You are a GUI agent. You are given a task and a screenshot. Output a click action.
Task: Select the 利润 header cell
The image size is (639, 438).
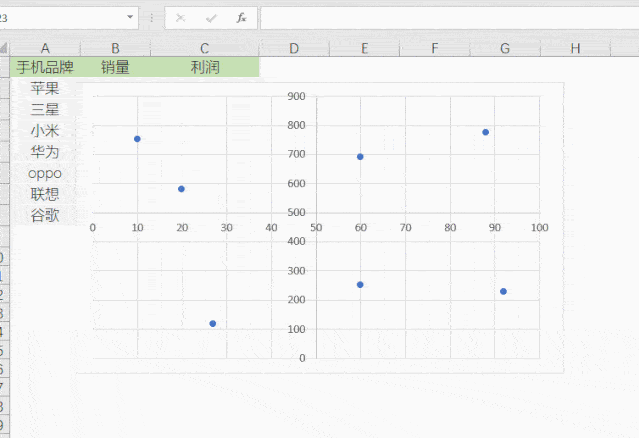(205, 68)
